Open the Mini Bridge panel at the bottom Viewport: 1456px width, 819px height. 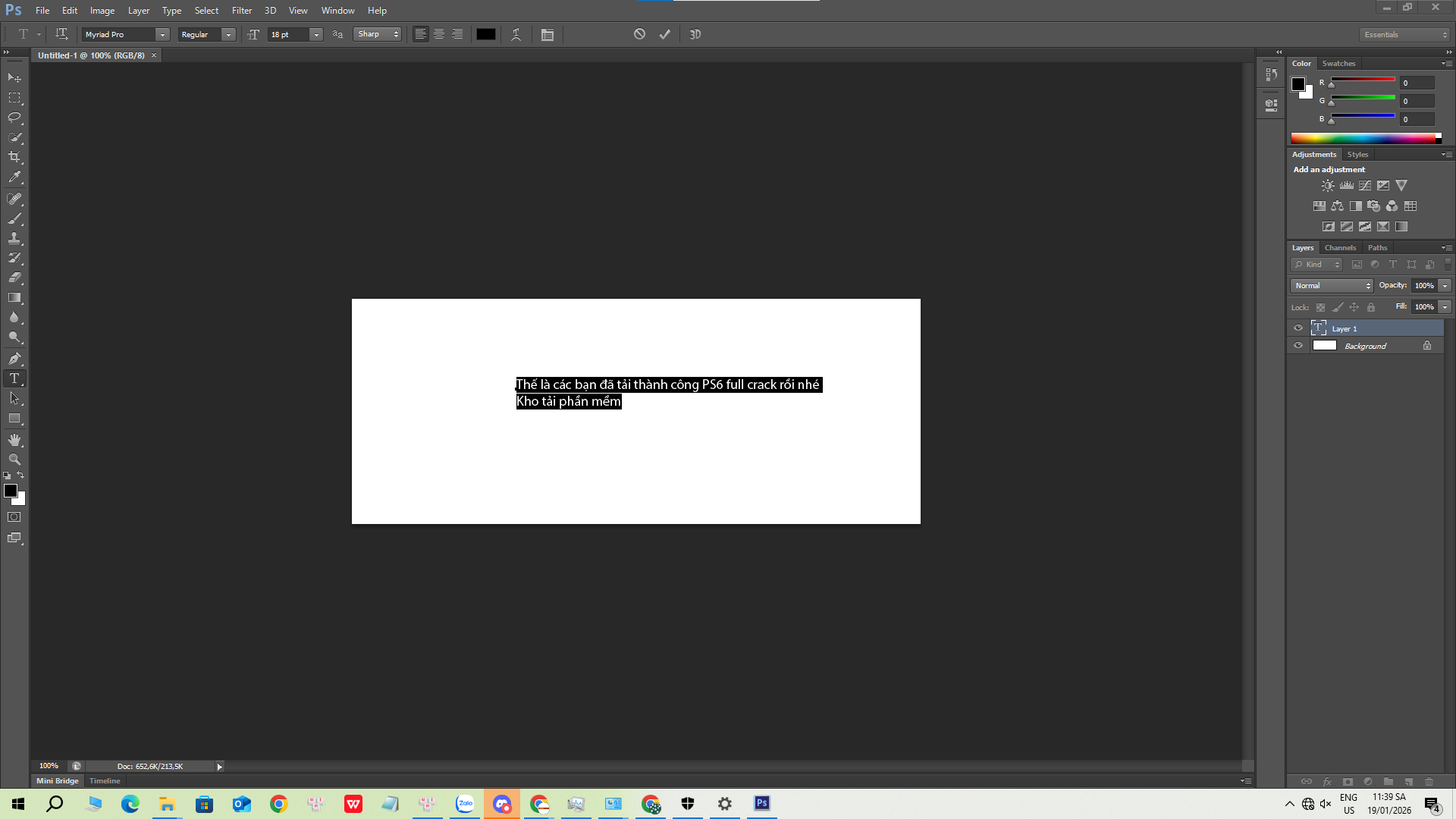pos(57,780)
